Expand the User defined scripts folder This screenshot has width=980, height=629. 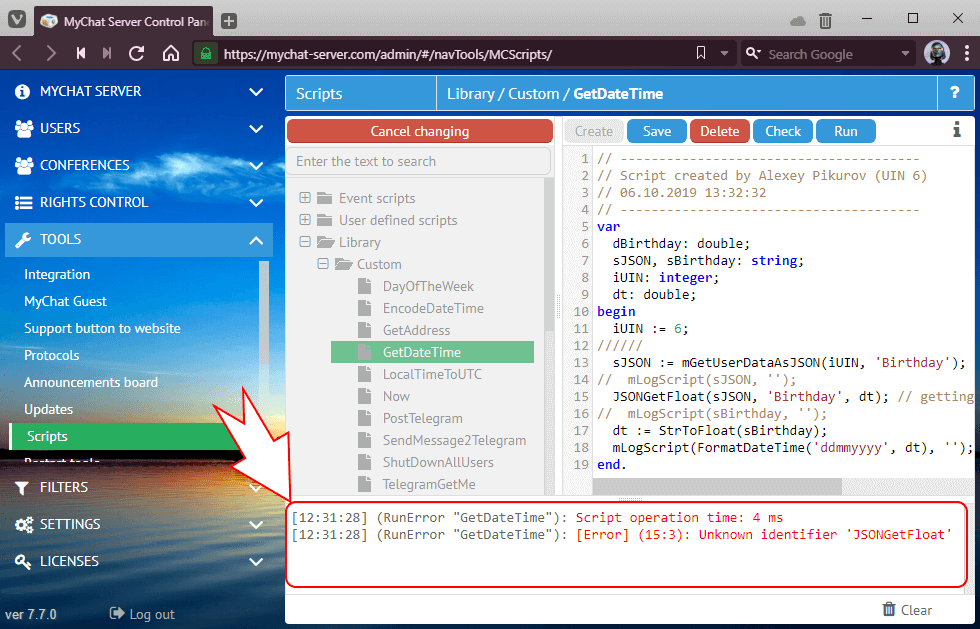click(305, 220)
